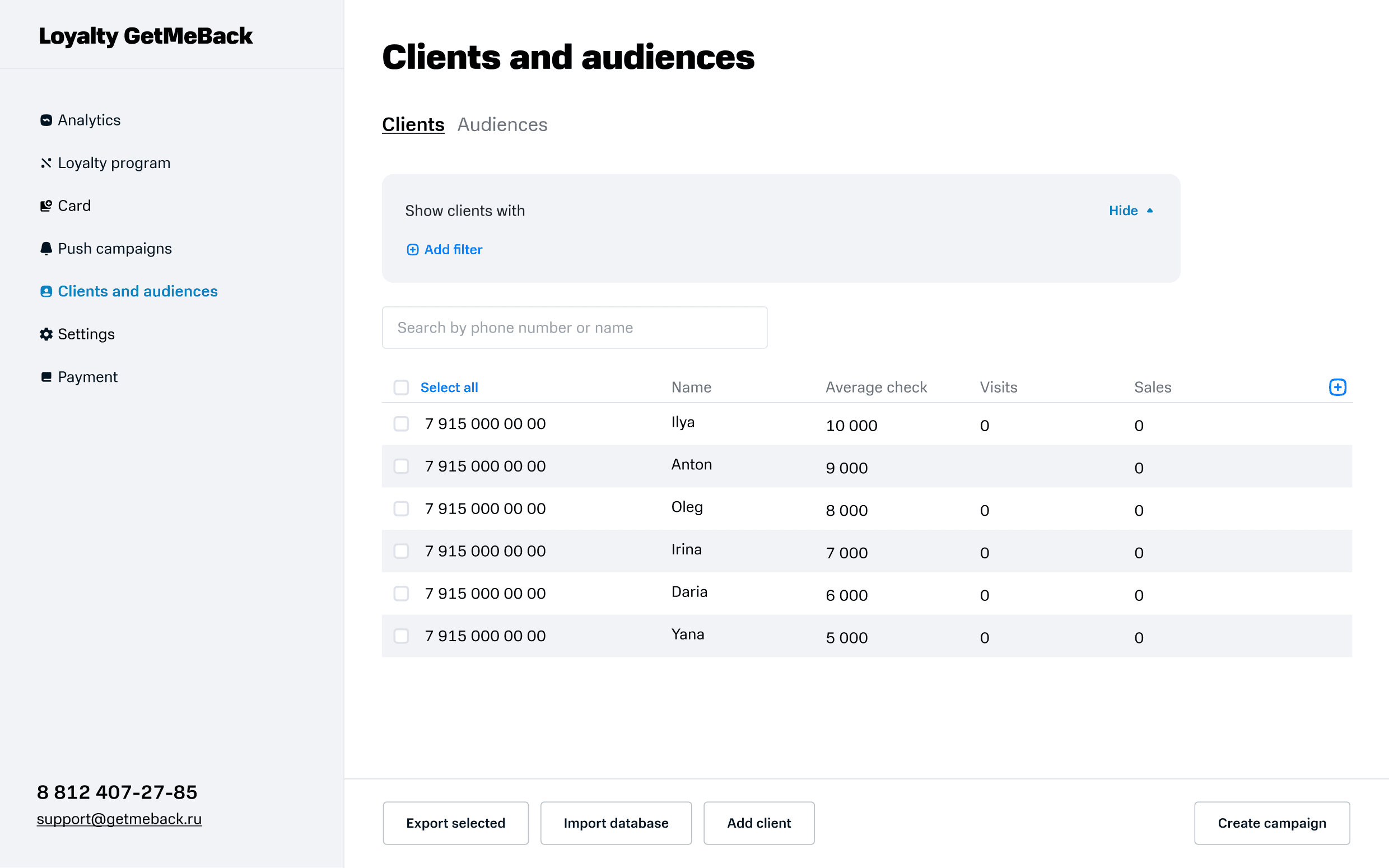Click the Card sidebar icon

point(46,206)
